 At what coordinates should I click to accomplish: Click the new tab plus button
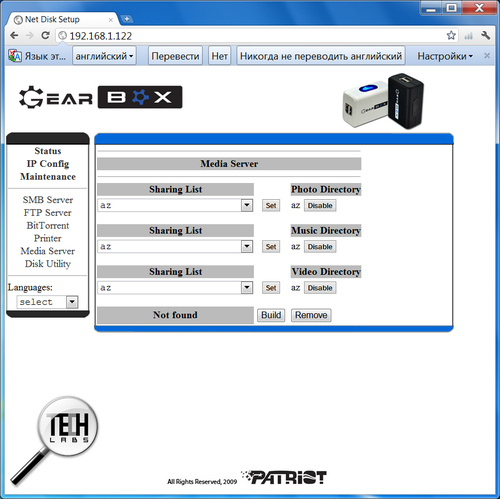pyautogui.click(x=127, y=19)
